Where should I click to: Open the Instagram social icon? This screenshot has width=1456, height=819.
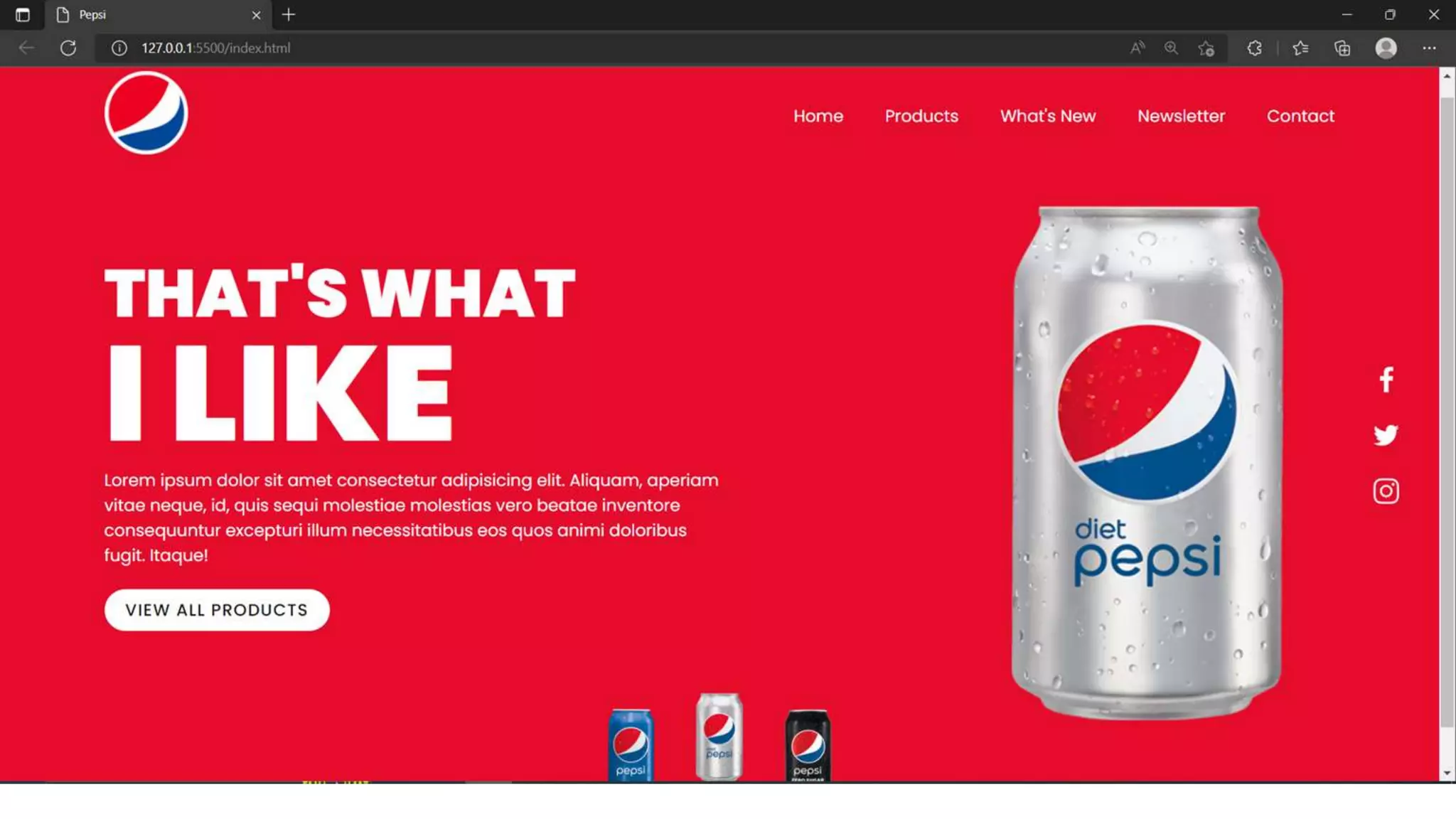1386,491
